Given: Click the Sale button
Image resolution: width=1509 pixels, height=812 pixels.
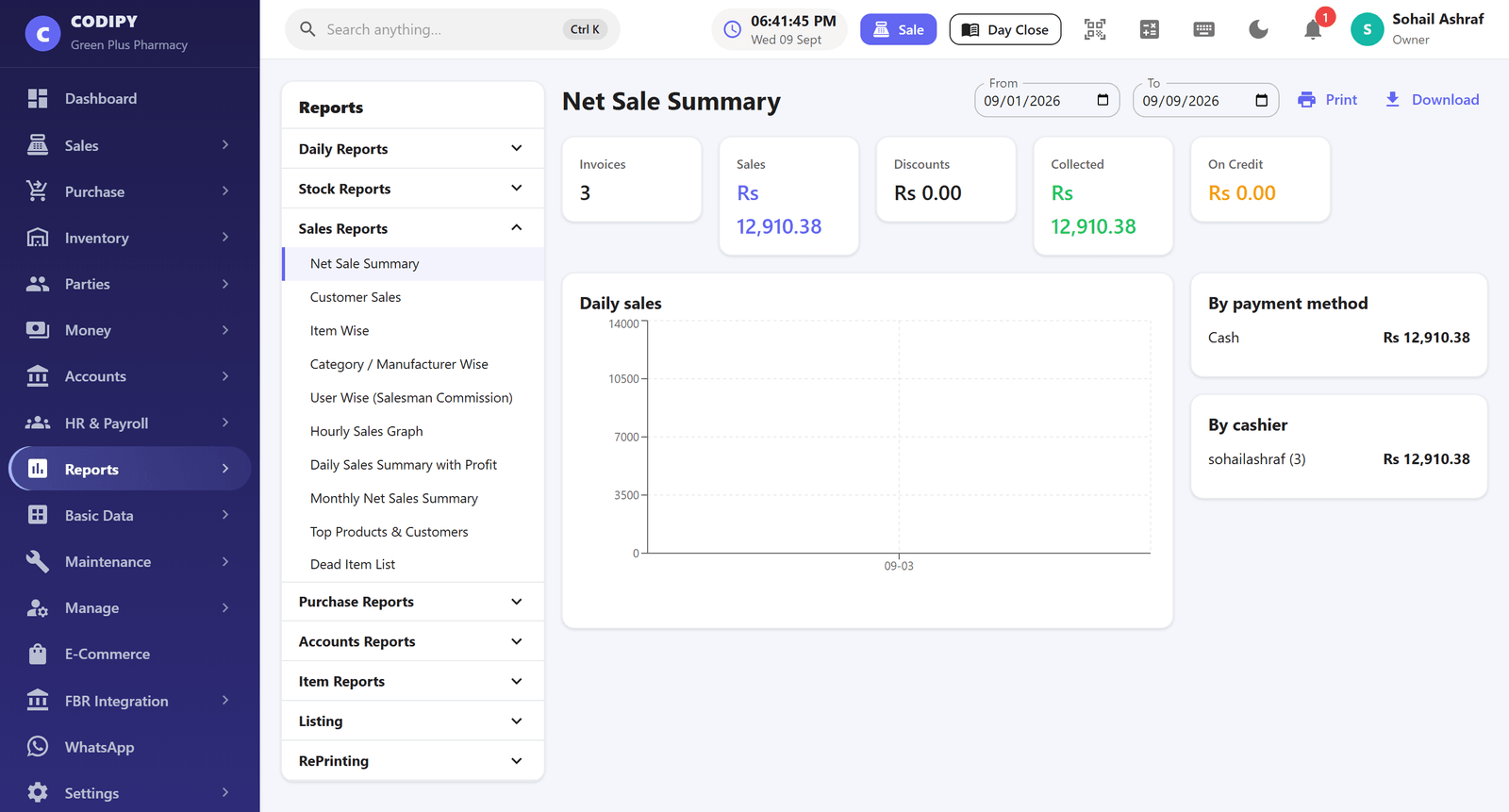Looking at the screenshot, I should point(898,29).
